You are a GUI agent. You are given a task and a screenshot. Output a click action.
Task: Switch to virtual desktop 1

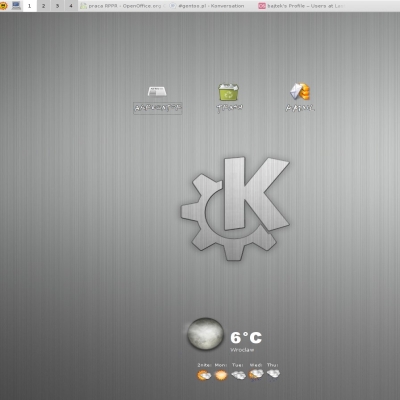(29, 6)
